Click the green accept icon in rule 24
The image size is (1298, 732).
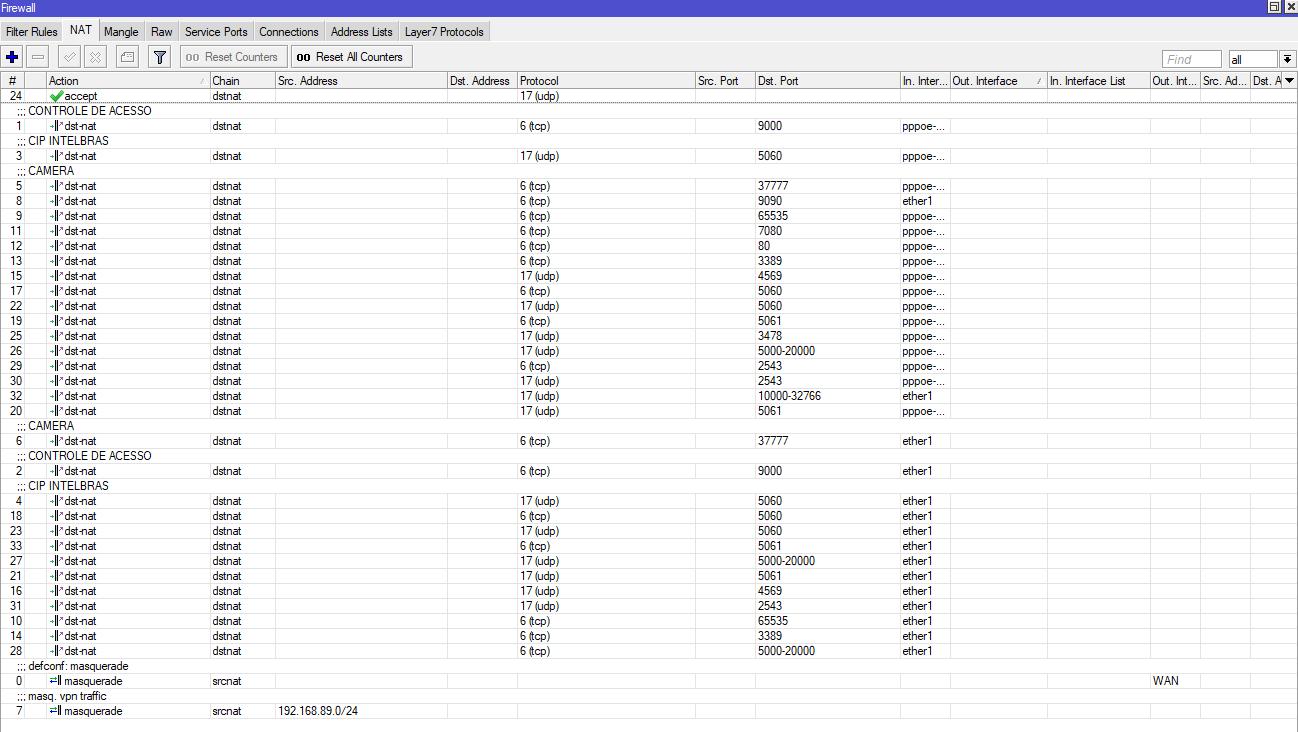57,96
